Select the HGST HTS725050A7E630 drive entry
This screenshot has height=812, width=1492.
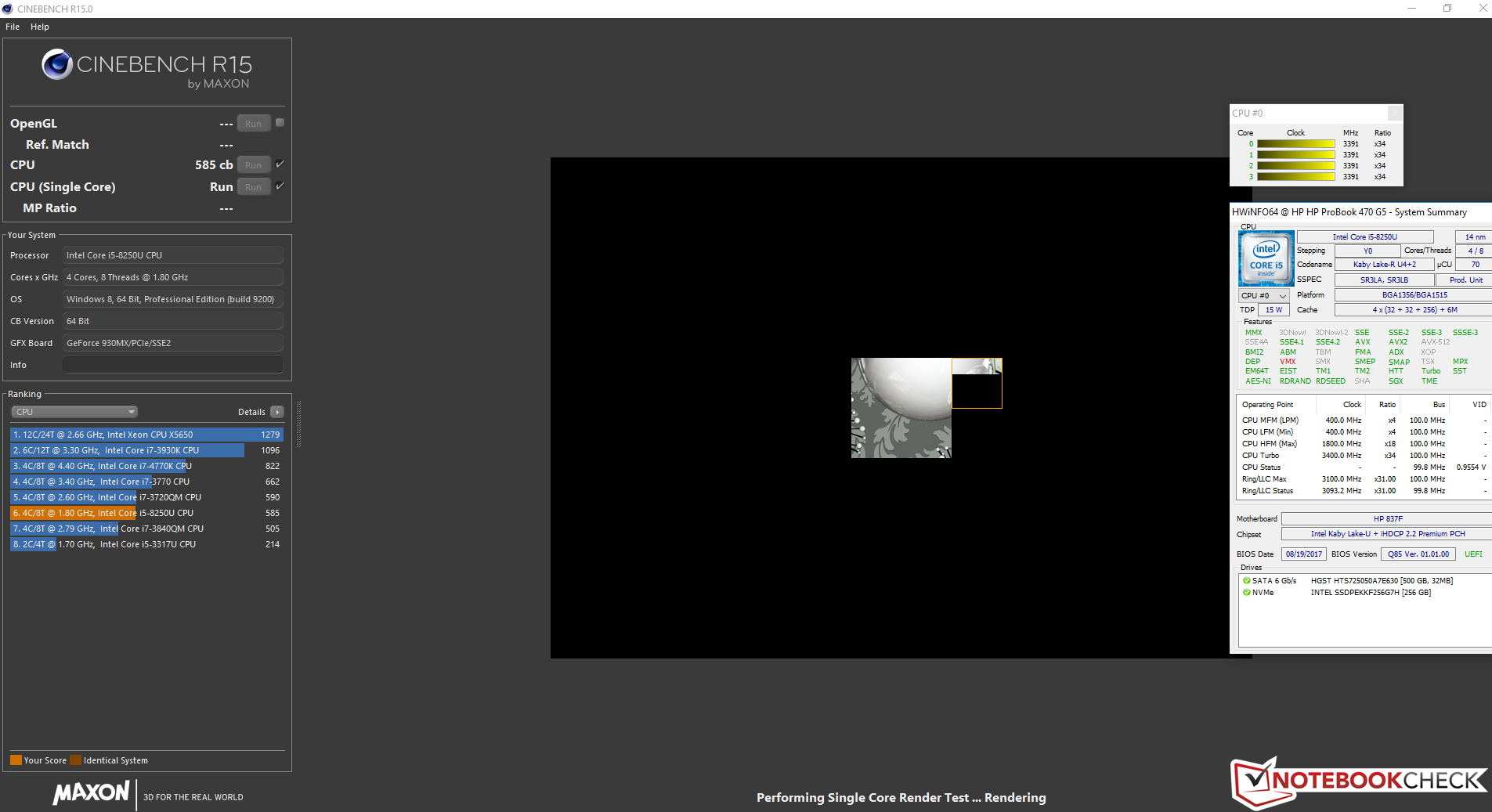pos(1382,581)
